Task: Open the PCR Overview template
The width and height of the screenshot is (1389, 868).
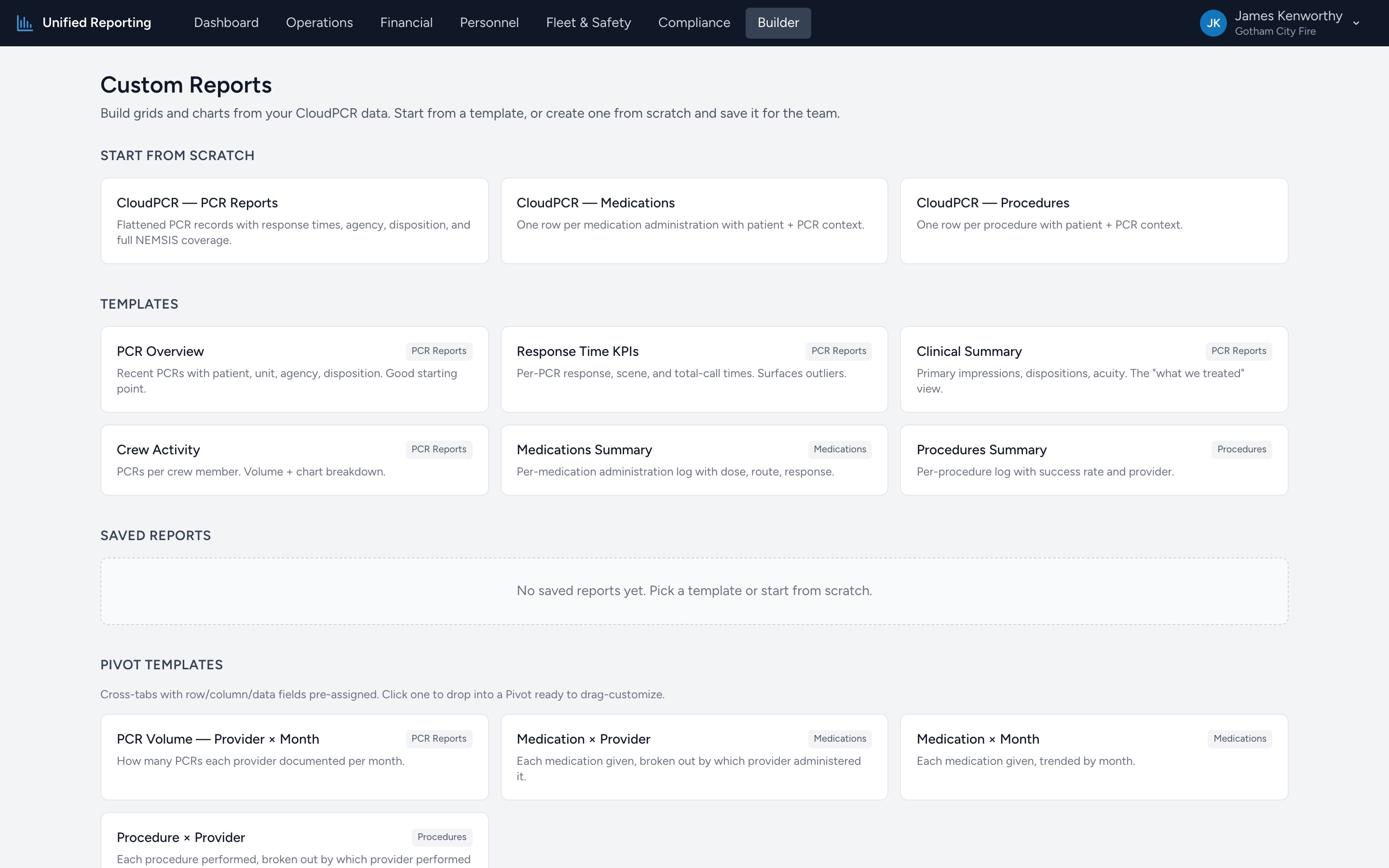Action: pyautogui.click(x=295, y=369)
